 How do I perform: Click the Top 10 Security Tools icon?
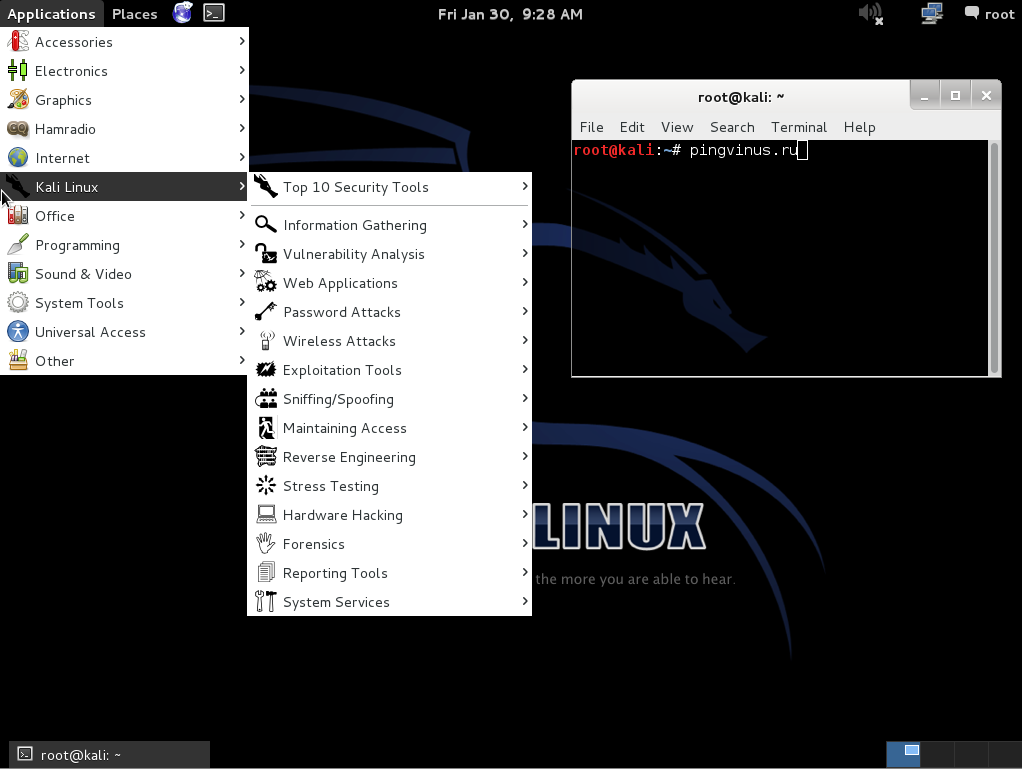[x=265, y=186]
